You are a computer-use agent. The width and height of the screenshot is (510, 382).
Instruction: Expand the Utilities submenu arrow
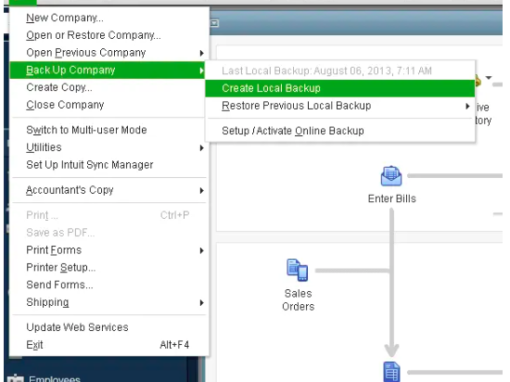click(201, 148)
